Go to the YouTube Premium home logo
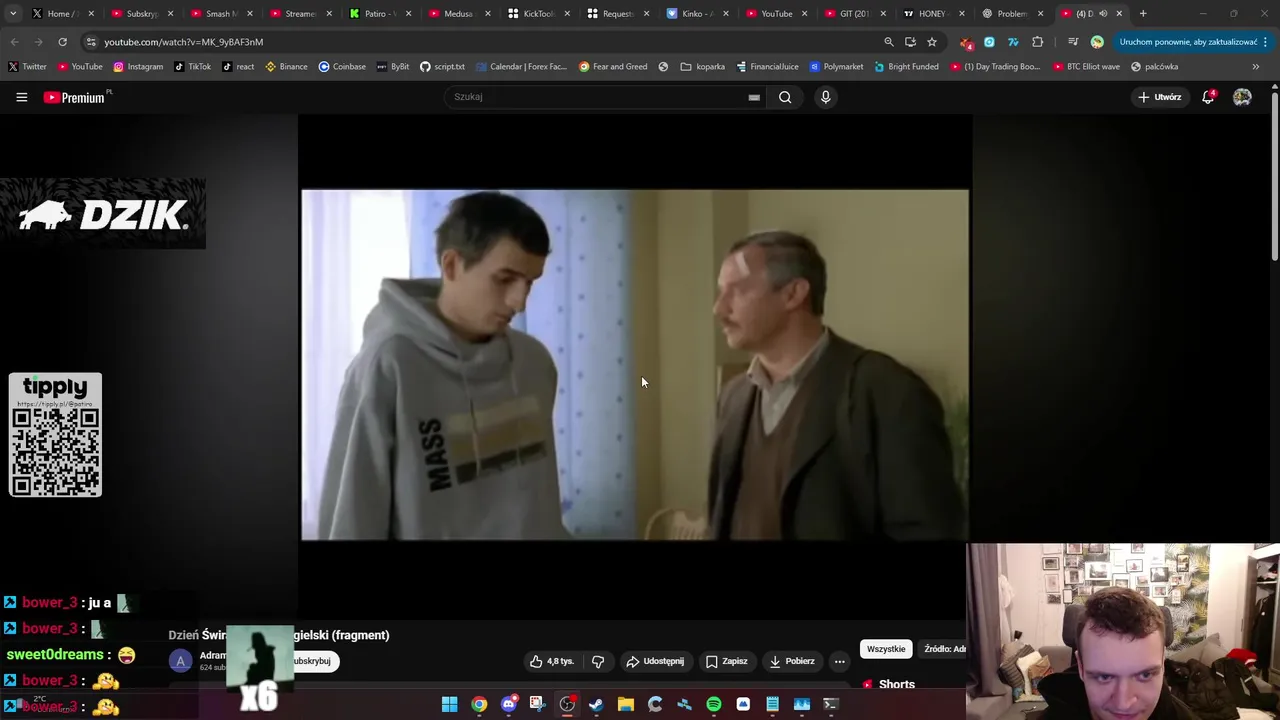This screenshot has height=720, width=1280. 74,97
